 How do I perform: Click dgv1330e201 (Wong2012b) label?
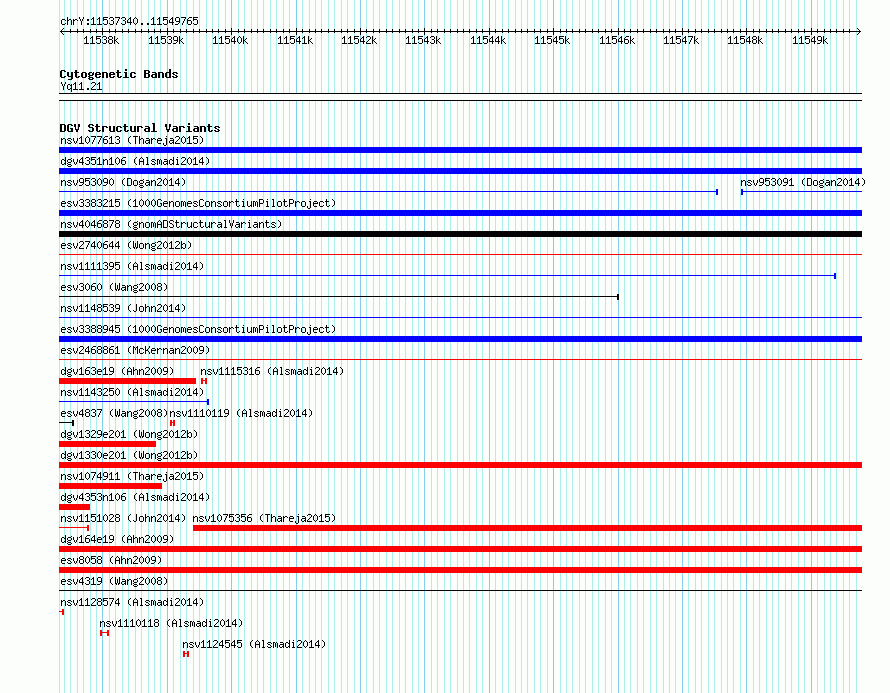(129, 455)
